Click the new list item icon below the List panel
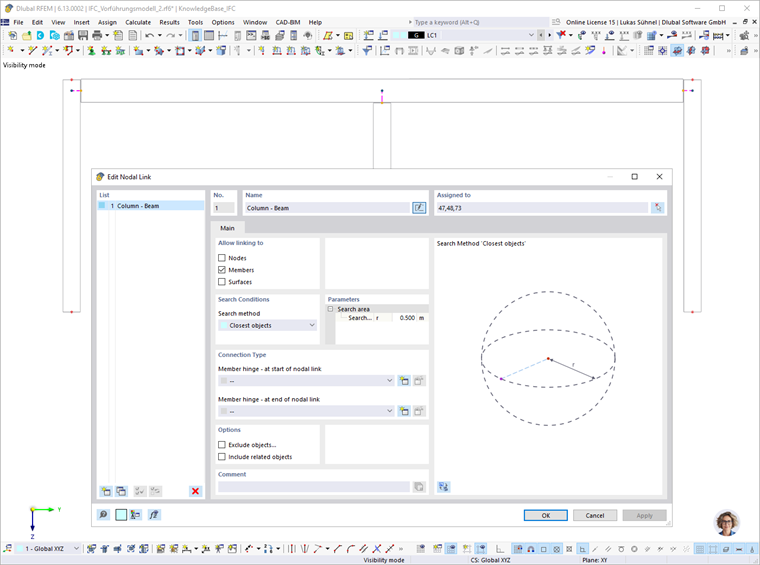 point(106,491)
